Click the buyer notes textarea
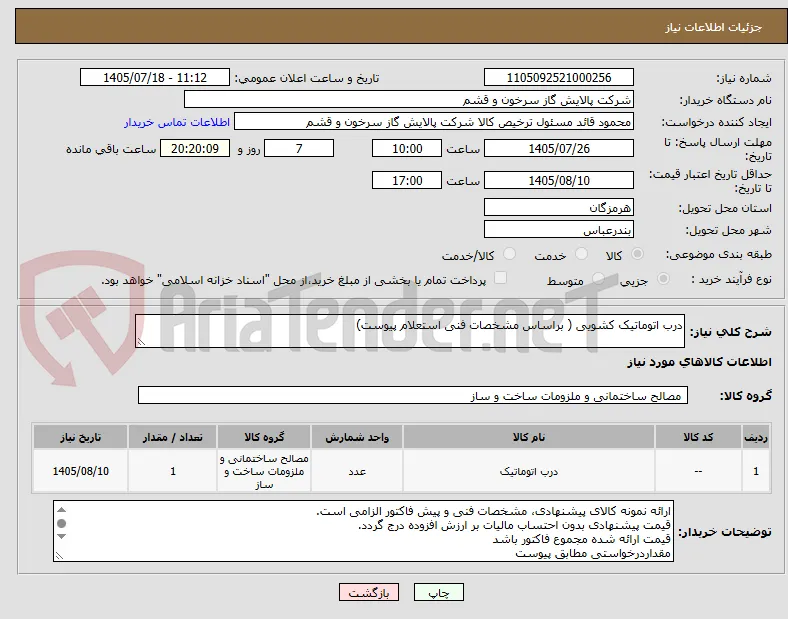 pos(363,531)
